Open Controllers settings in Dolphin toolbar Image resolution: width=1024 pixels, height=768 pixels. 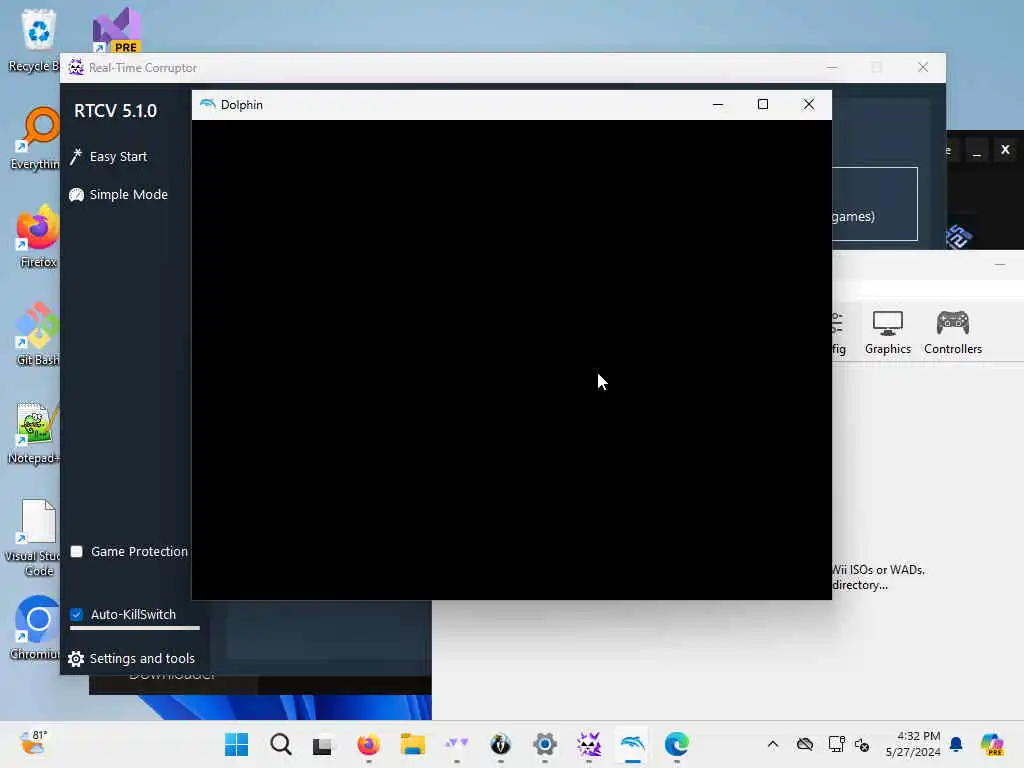[x=953, y=332]
